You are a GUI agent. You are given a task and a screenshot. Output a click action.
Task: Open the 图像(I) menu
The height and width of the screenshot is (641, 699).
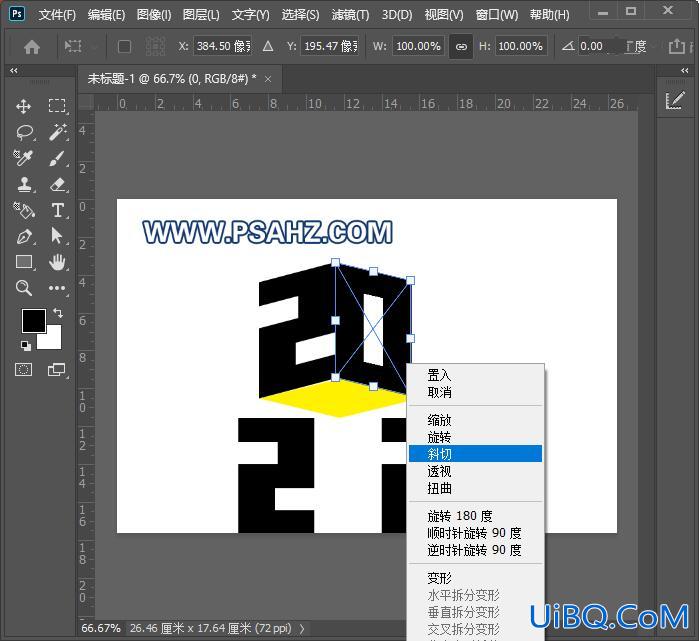point(154,15)
